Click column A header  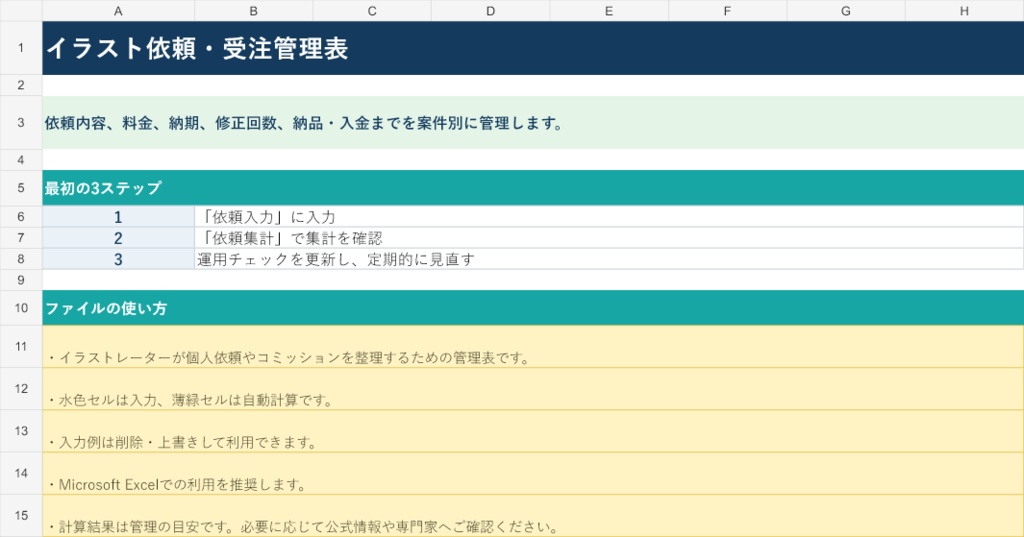pos(118,10)
